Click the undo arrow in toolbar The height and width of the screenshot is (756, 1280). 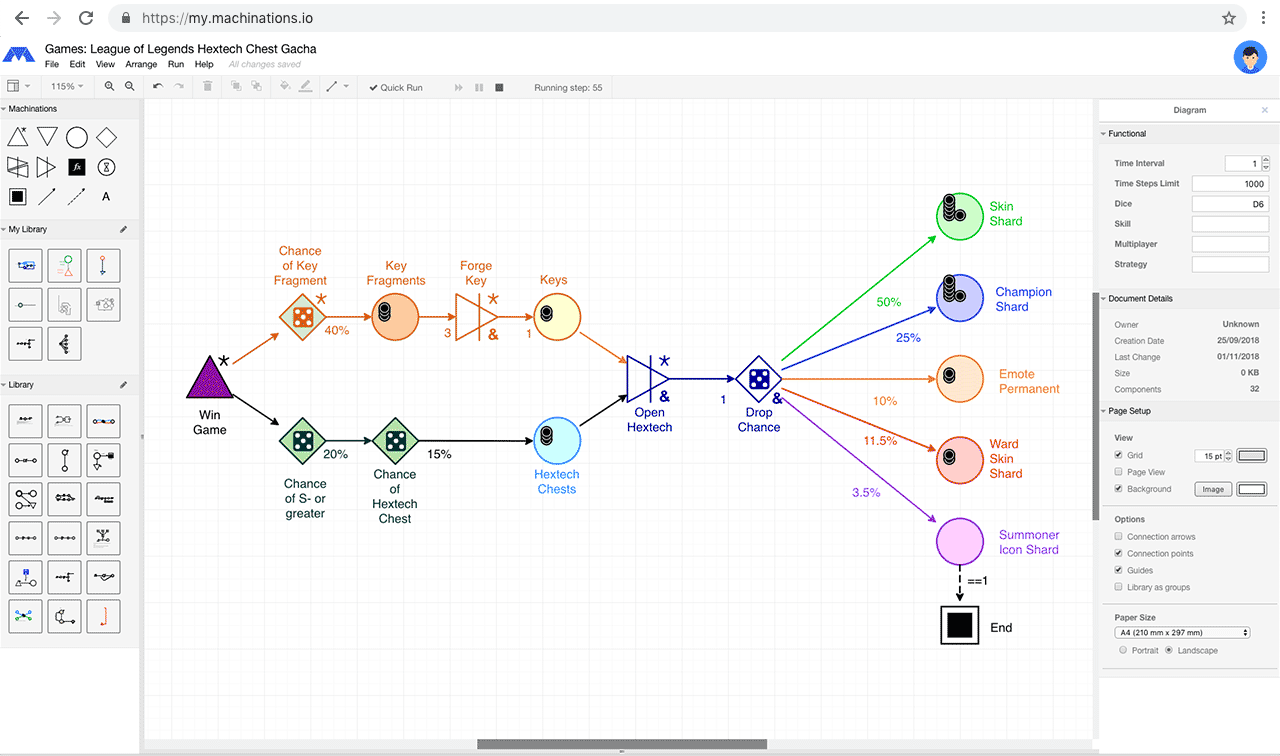coord(157,87)
